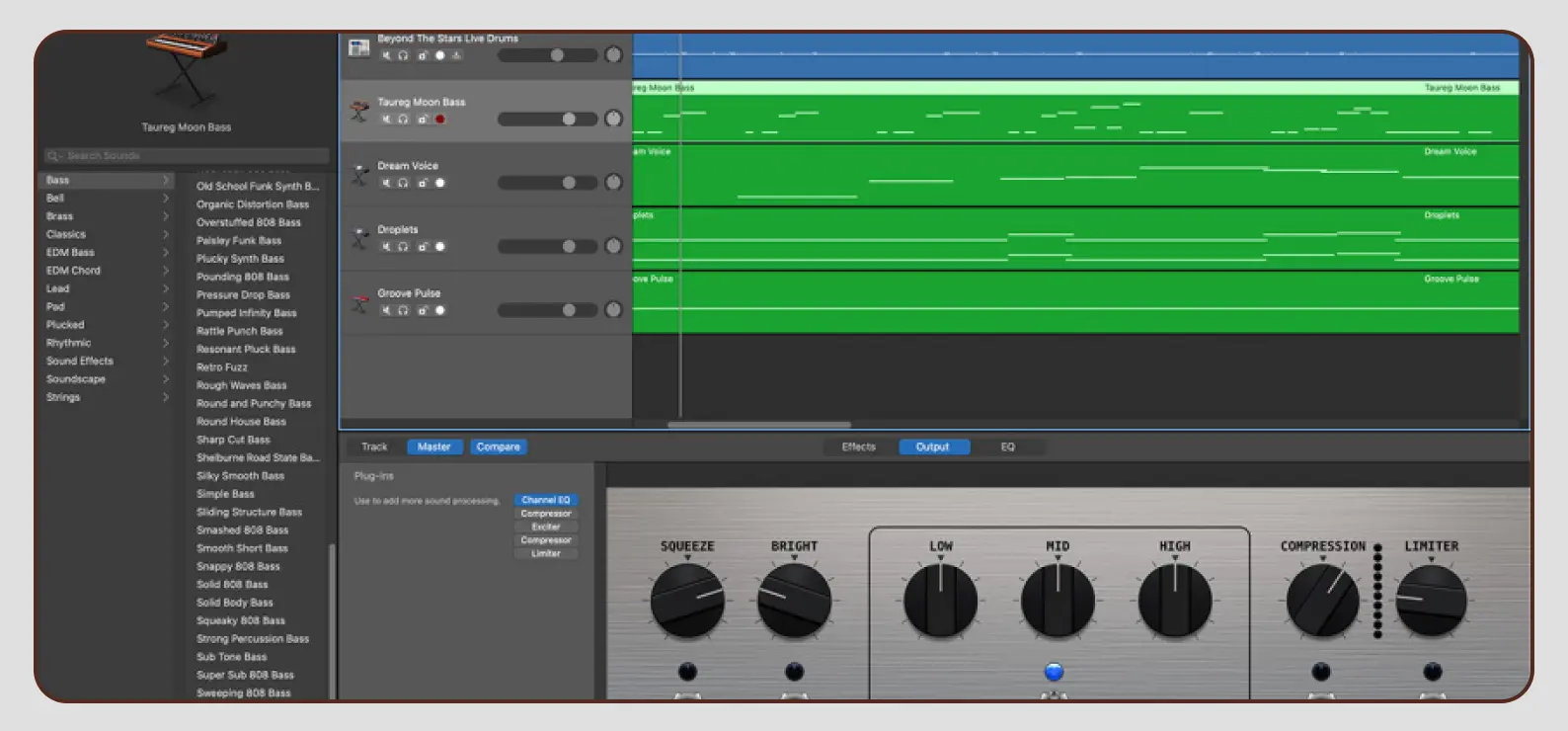Click the Compare button
The image size is (1568, 731).
click(x=498, y=447)
